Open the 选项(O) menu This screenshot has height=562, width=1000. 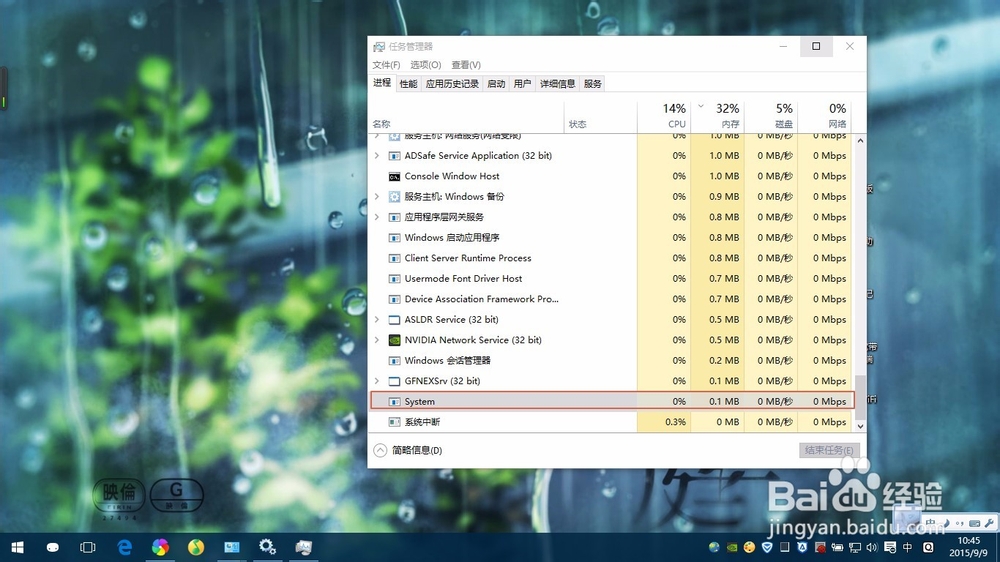(x=425, y=65)
